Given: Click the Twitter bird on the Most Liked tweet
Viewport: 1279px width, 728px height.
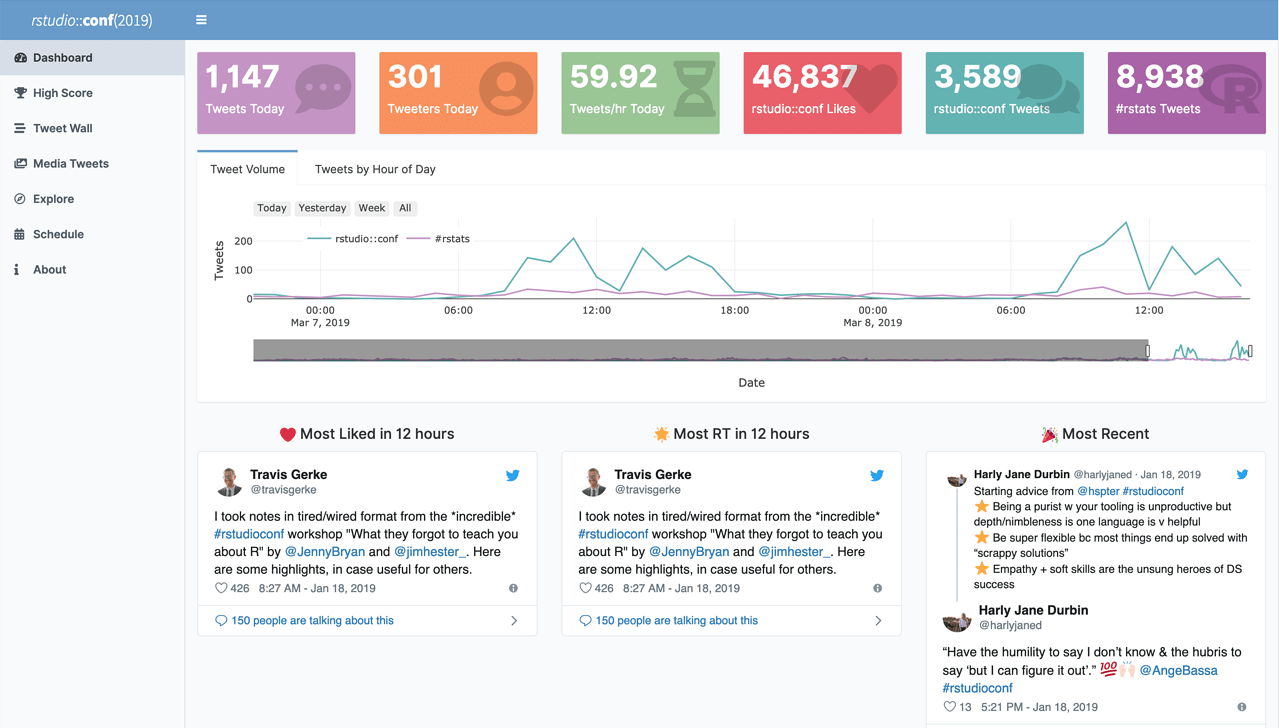Looking at the screenshot, I should click(x=512, y=476).
